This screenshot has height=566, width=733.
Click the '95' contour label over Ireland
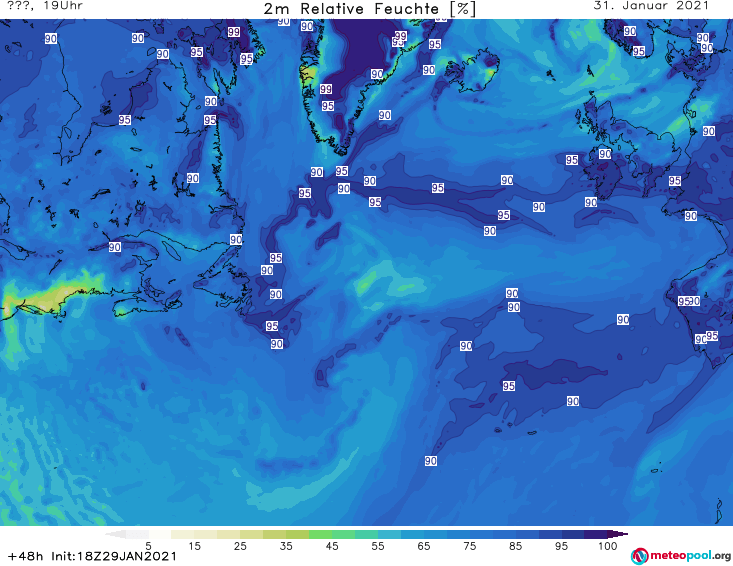pos(572,160)
